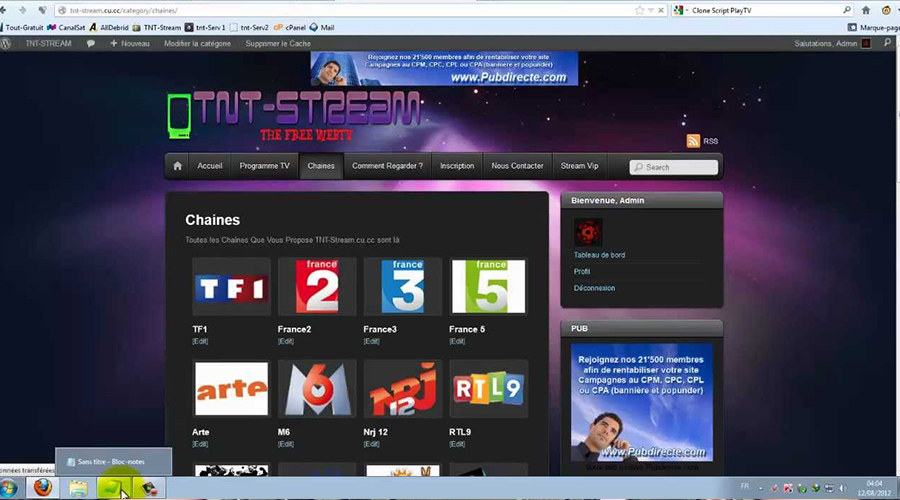Open Nouveau in WordPress admin bar
This screenshot has width=900, height=500.
[x=130, y=44]
